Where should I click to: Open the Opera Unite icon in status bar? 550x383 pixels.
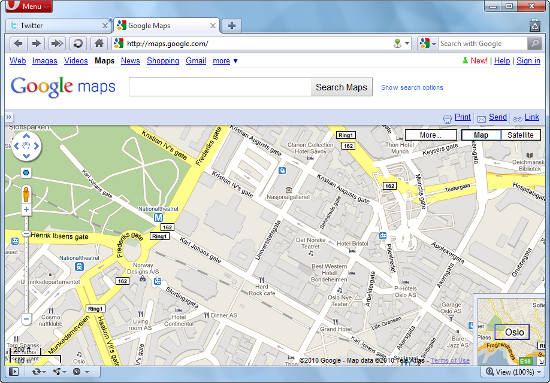click(59, 371)
